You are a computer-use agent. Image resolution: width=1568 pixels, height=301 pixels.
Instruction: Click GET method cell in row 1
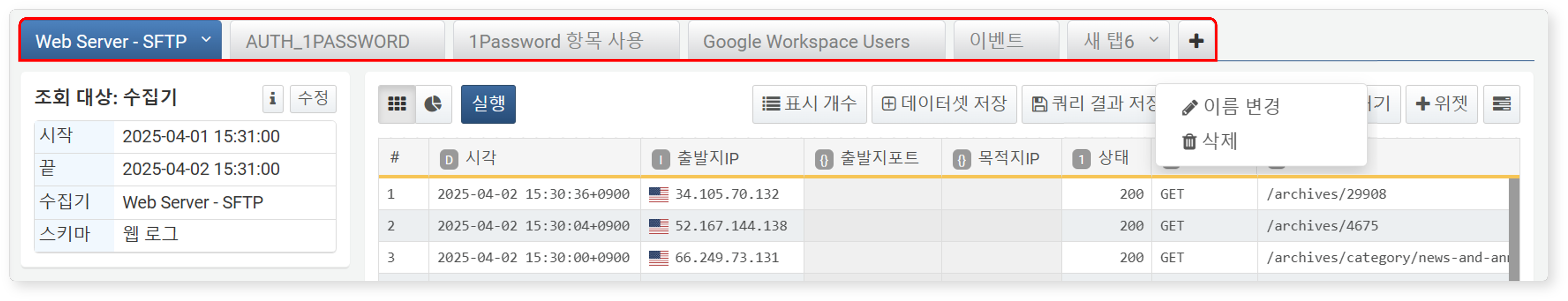1204,194
